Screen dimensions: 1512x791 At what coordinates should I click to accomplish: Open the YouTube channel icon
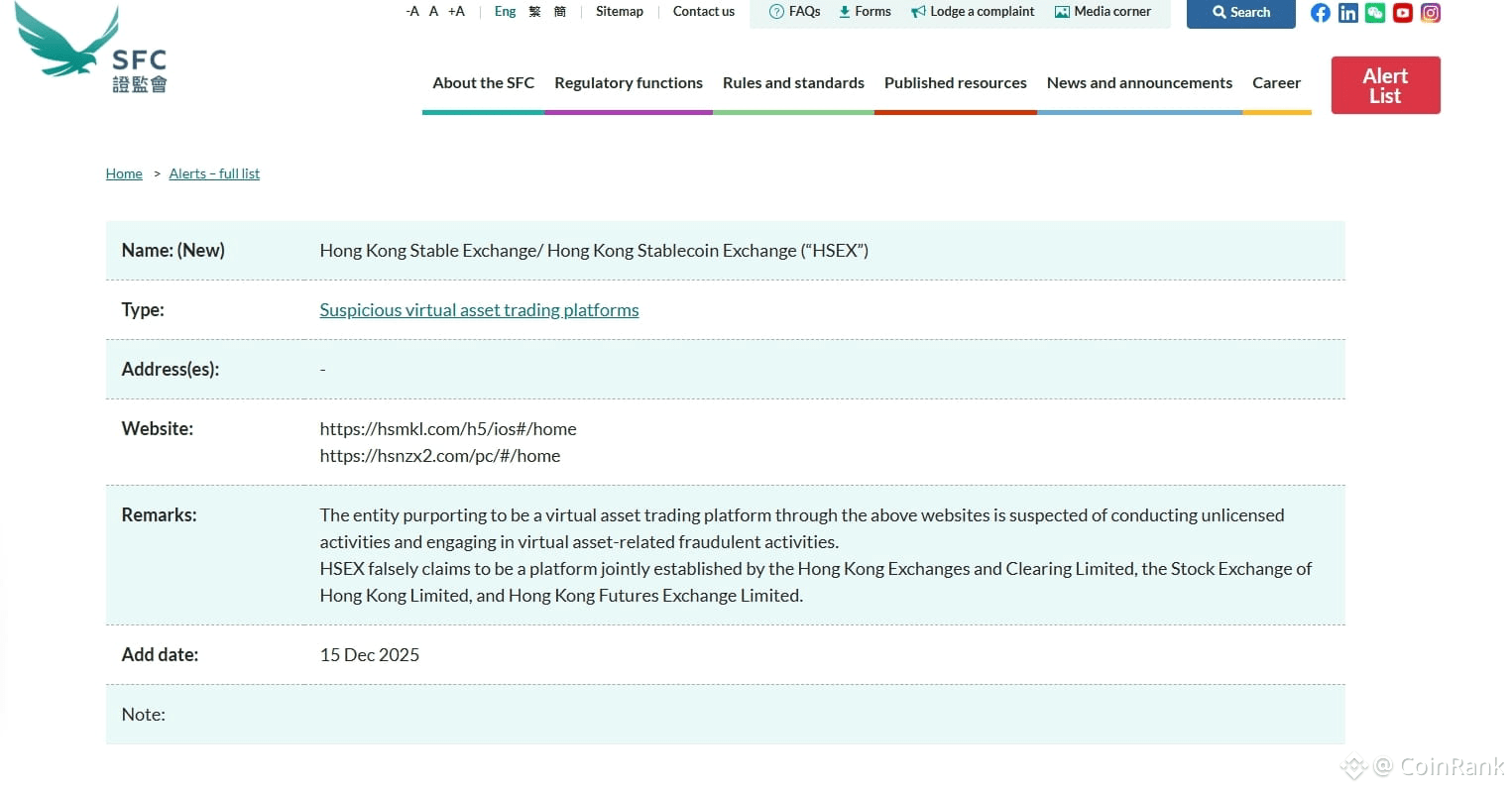tap(1402, 13)
